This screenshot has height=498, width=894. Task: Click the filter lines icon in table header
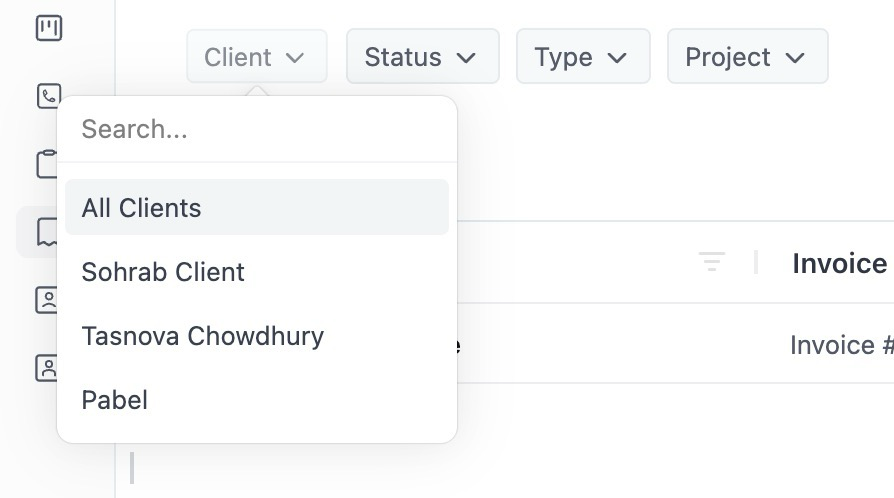click(712, 262)
